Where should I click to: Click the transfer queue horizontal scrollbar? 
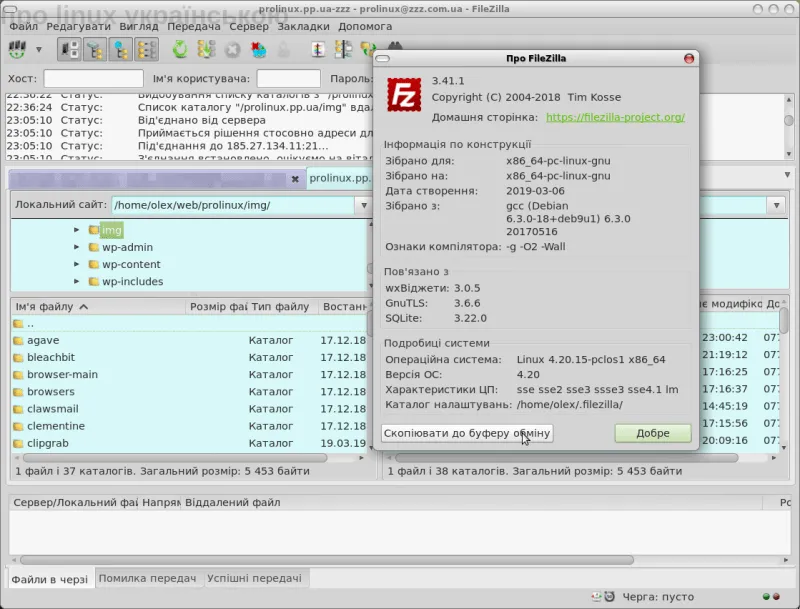(327, 560)
